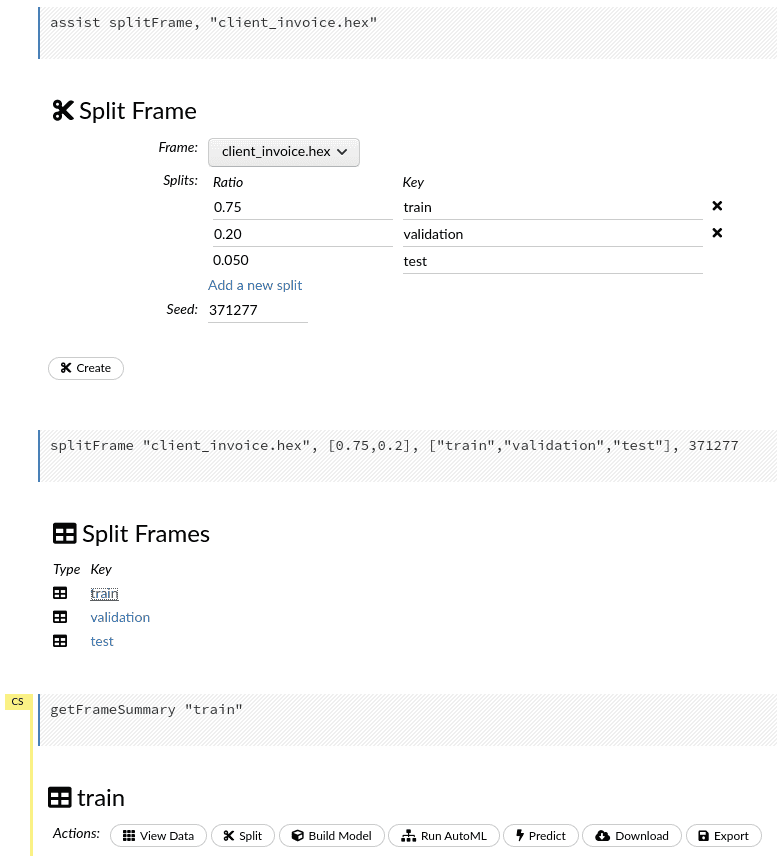Download the train frame
The image size is (777, 856).
click(631, 836)
